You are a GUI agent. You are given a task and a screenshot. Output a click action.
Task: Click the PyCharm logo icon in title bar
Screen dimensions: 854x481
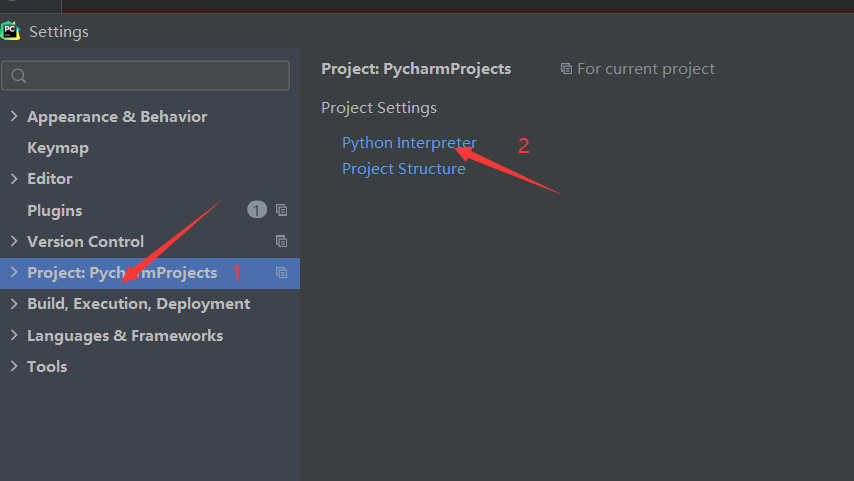[x=10, y=31]
